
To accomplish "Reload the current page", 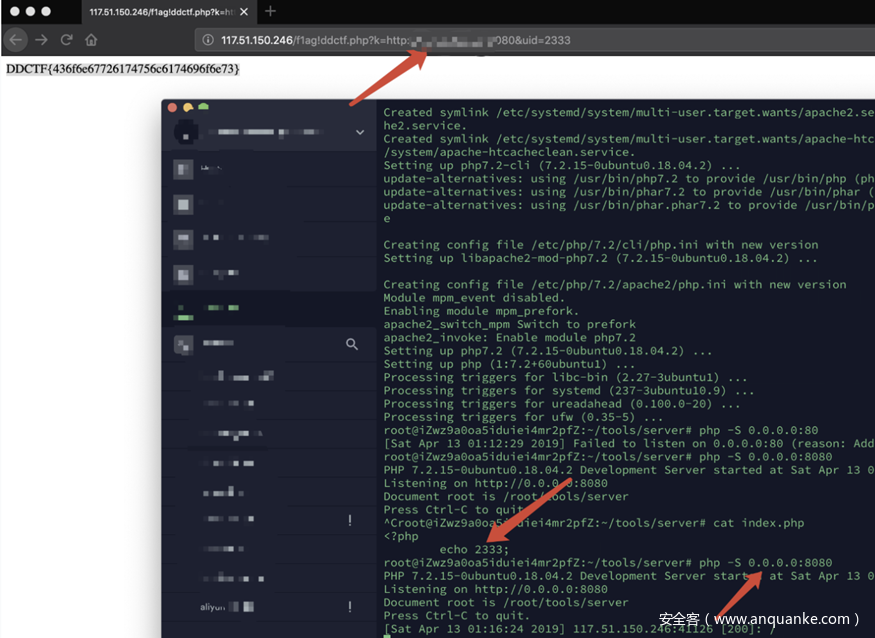I will click(66, 40).
